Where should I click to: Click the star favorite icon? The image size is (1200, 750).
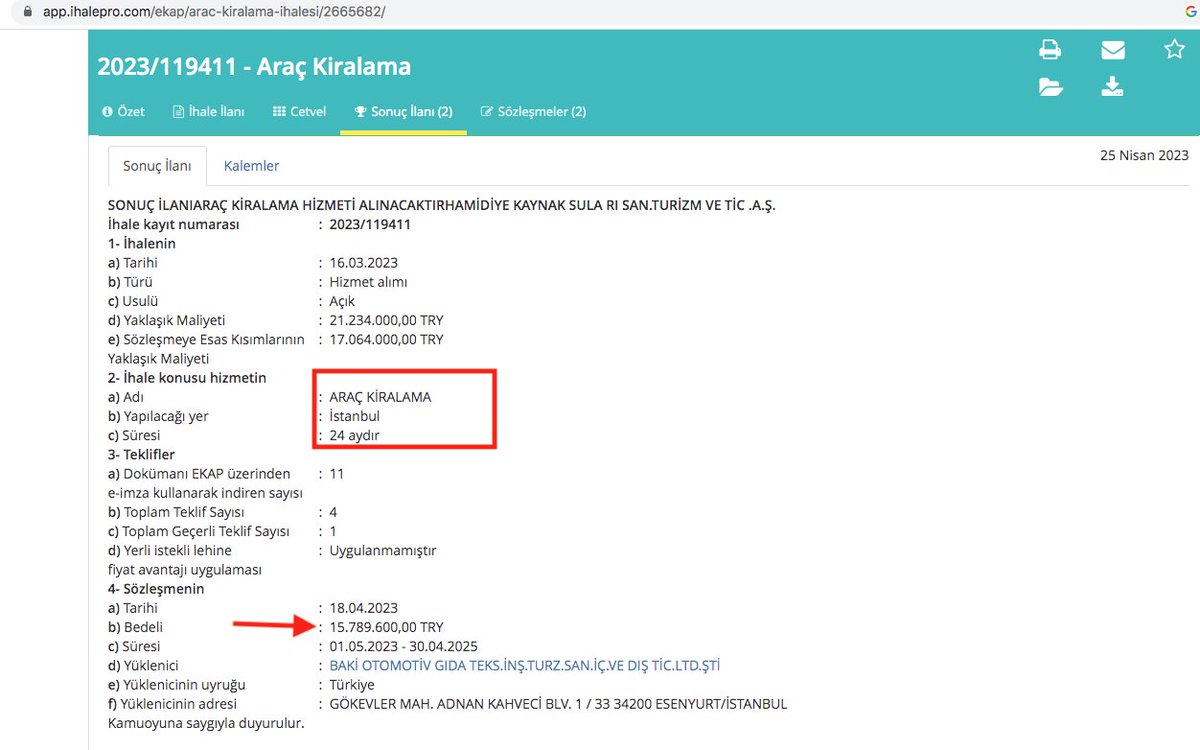pyautogui.click(x=1175, y=49)
